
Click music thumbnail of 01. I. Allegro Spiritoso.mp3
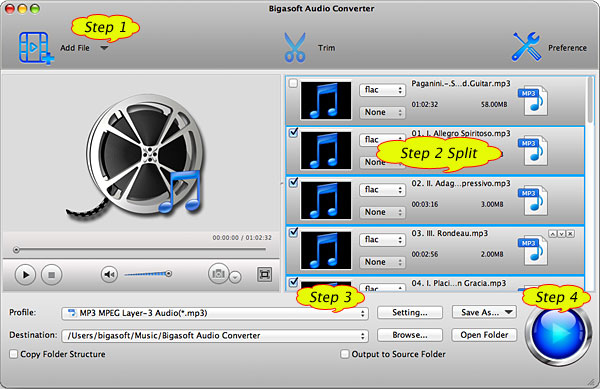coord(326,150)
